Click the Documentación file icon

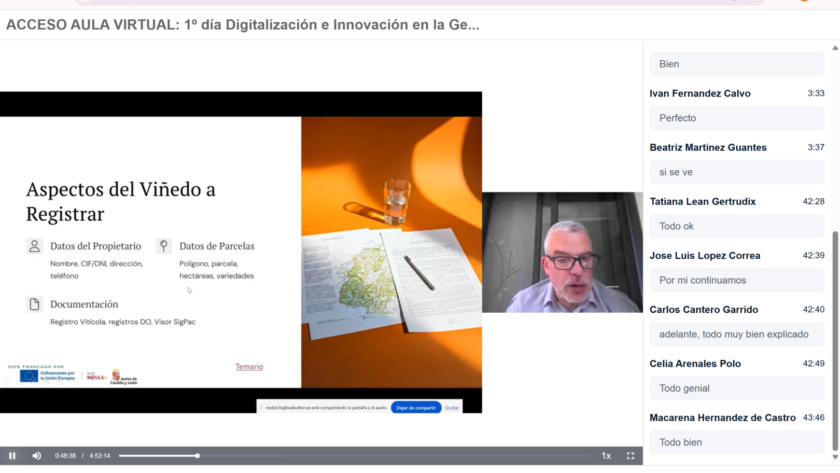coord(35,304)
